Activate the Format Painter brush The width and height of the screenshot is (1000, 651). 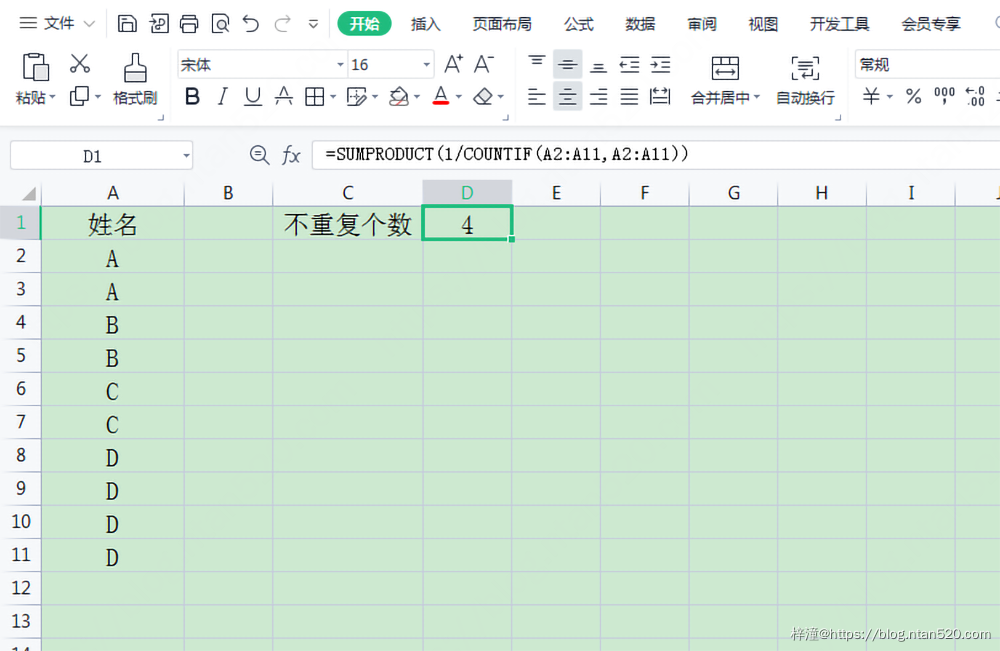pos(135,68)
